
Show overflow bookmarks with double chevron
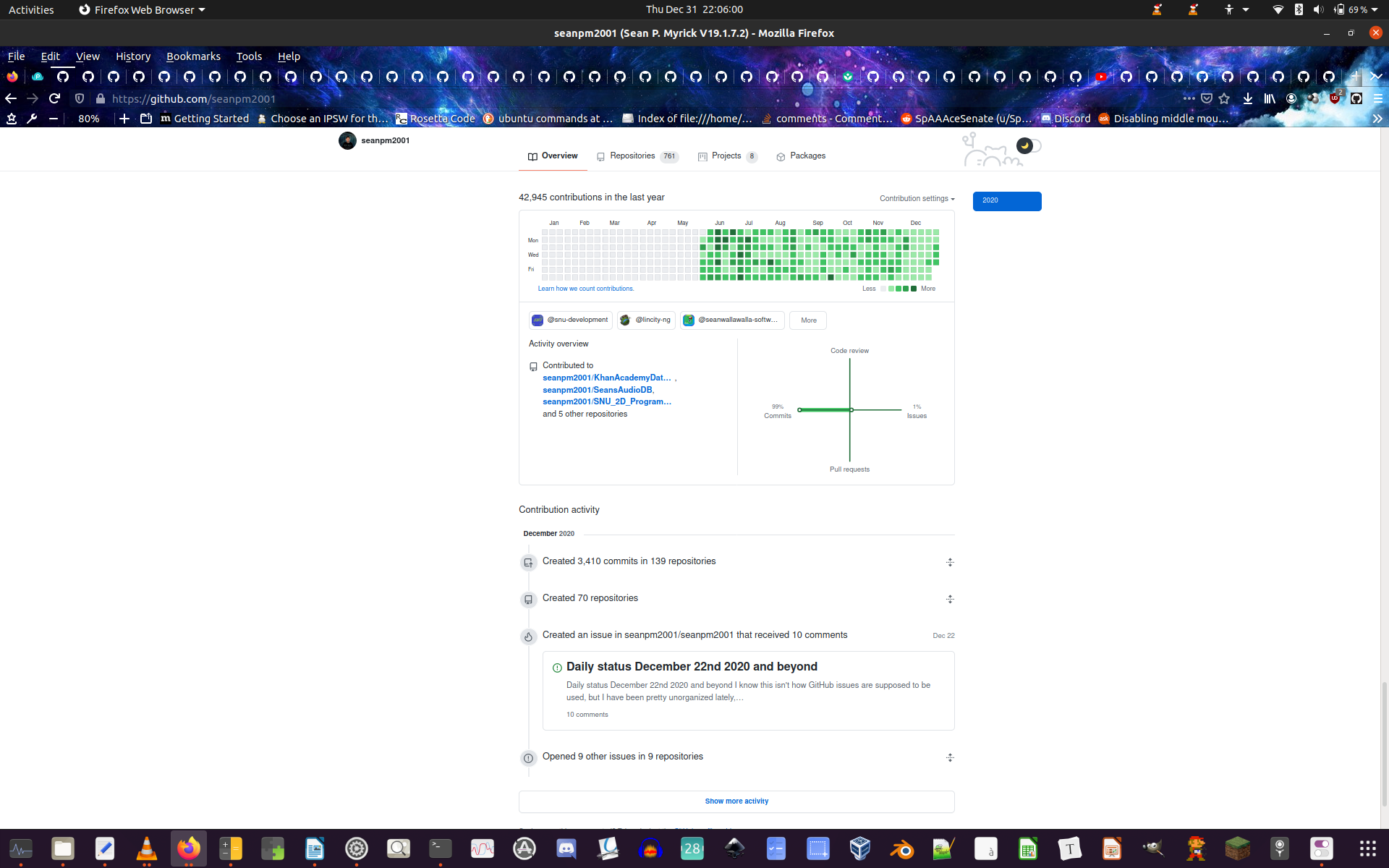(1377, 119)
